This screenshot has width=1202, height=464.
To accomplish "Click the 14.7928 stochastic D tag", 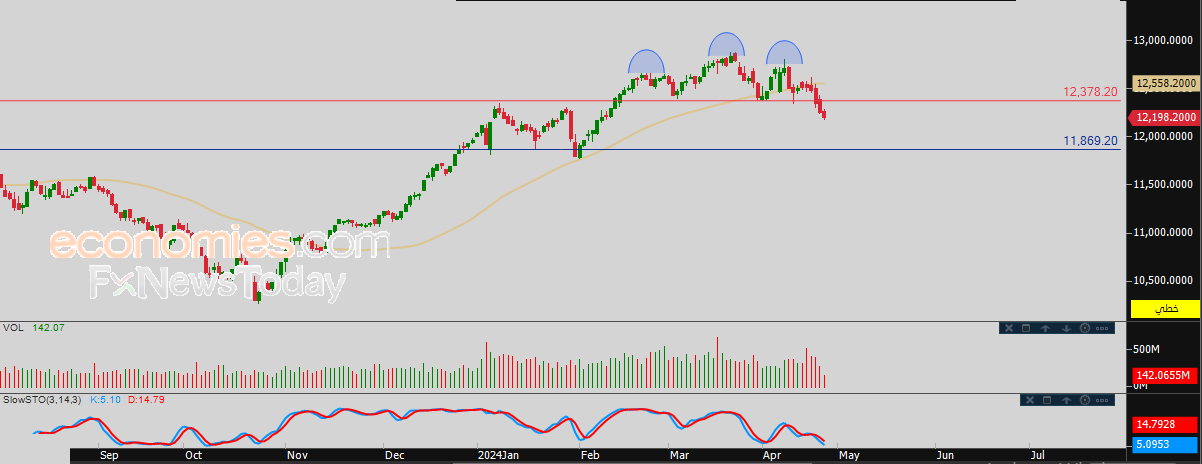I will [1165, 425].
